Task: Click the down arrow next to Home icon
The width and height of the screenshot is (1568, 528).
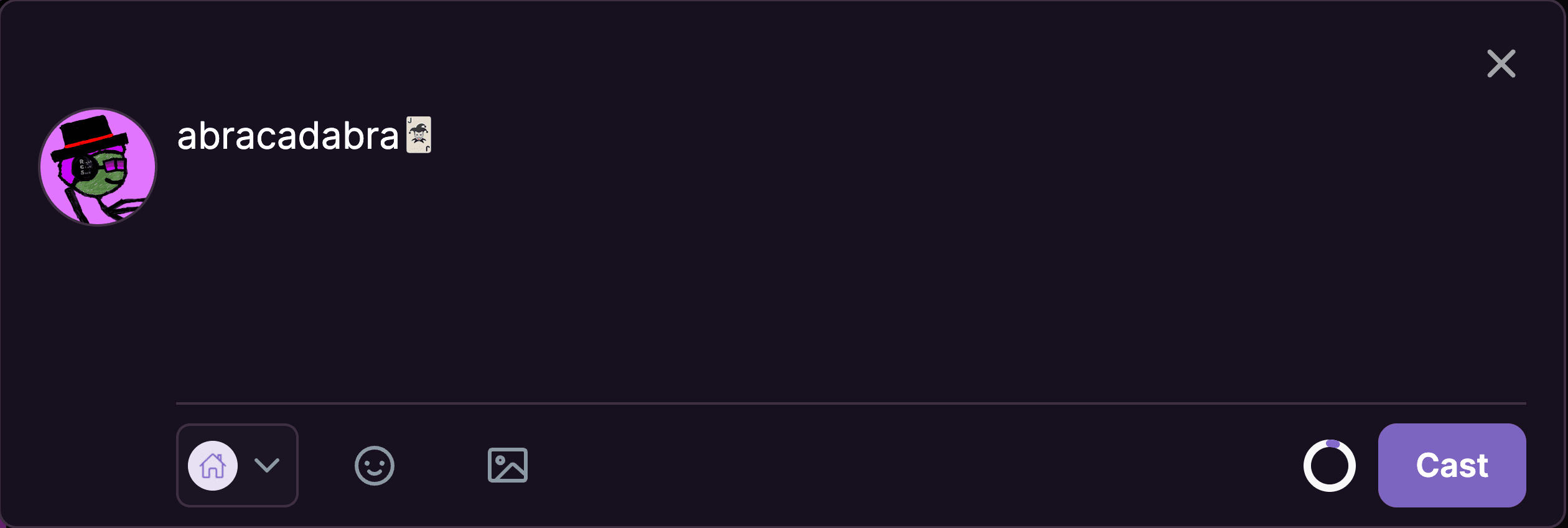Action: point(267,465)
